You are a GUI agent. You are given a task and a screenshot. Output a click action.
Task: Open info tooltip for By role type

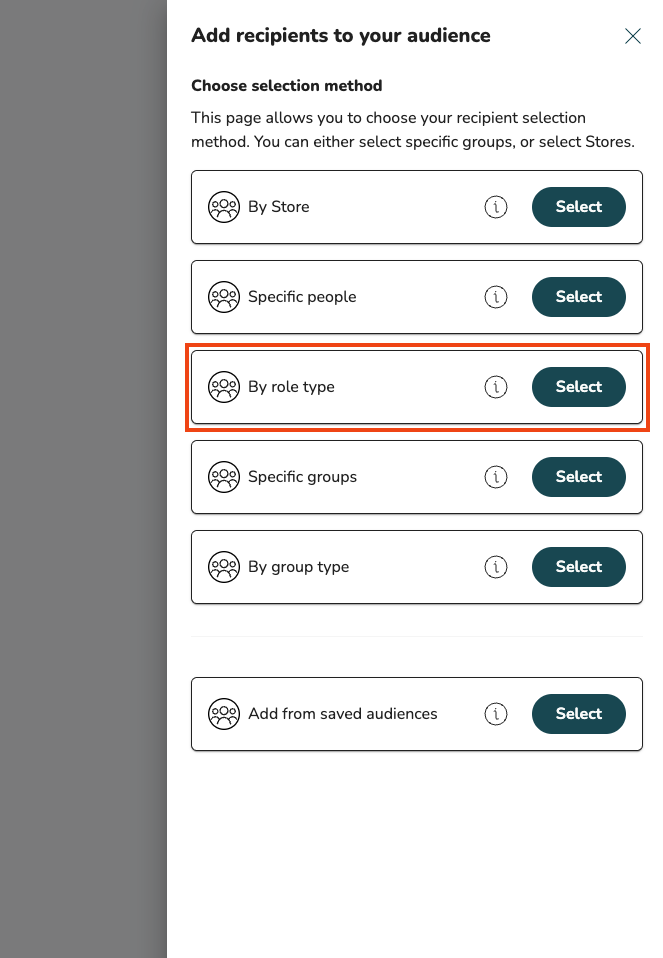point(496,387)
